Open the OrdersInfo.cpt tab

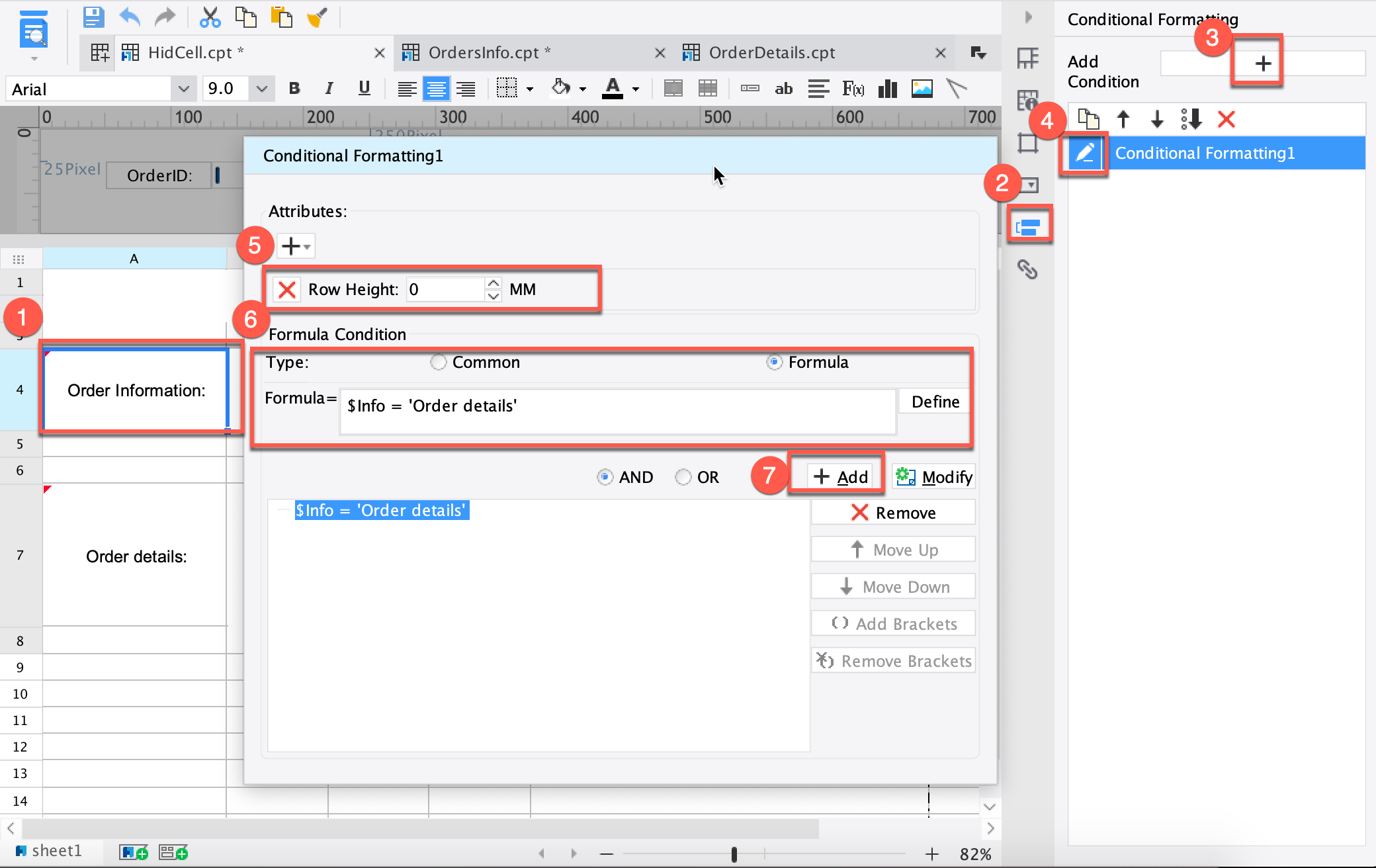pos(488,52)
